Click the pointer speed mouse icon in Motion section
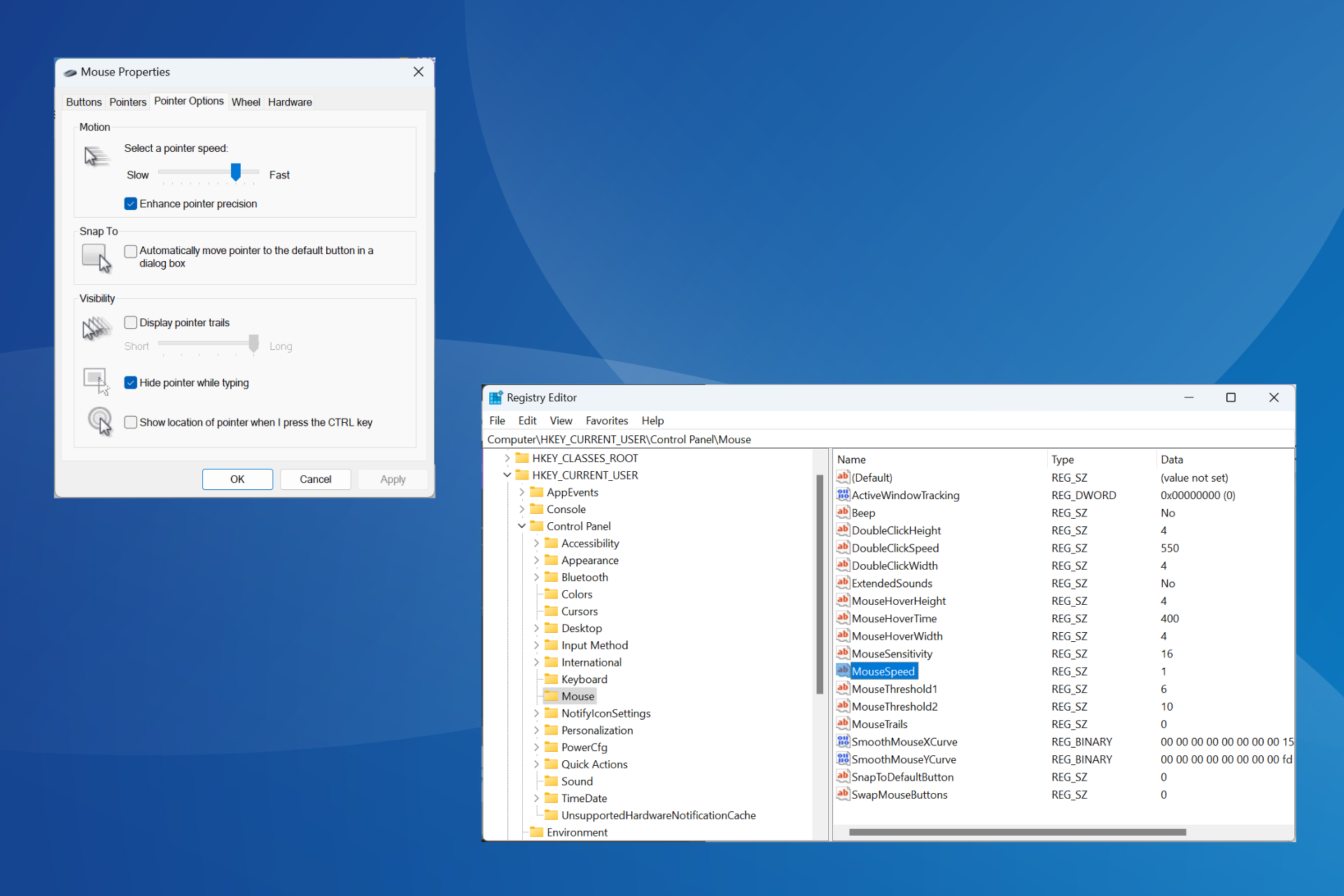The height and width of the screenshot is (896, 1344). coord(96,155)
